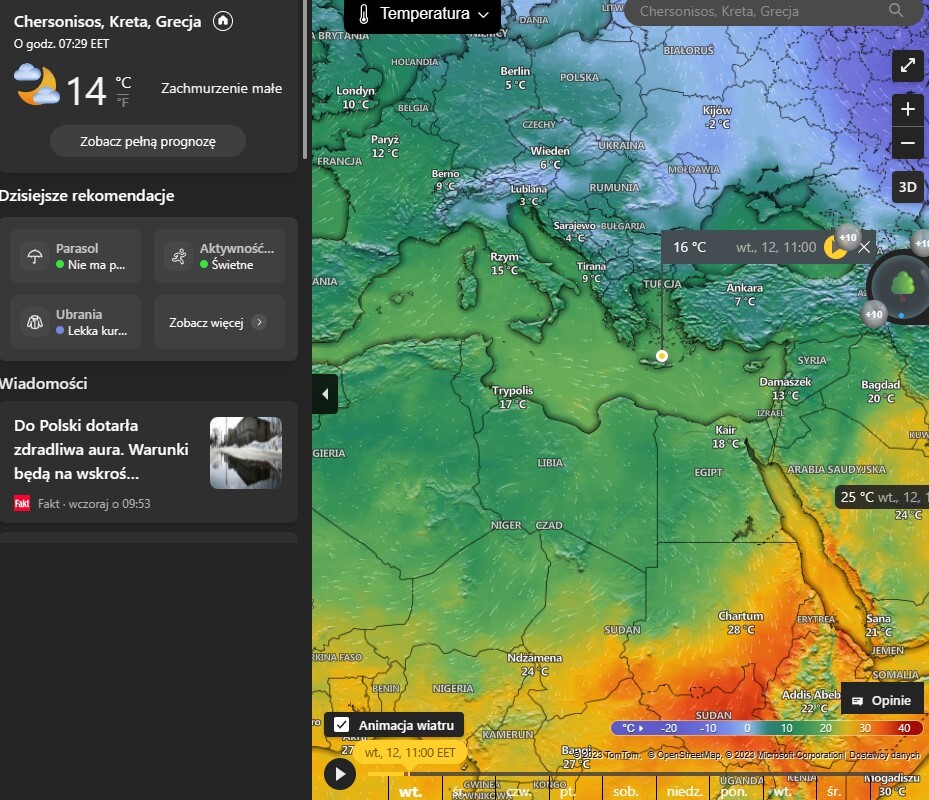This screenshot has height=800, width=929.
Task: Expand recommendations via Zobacz więcej
Action: pos(218,322)
